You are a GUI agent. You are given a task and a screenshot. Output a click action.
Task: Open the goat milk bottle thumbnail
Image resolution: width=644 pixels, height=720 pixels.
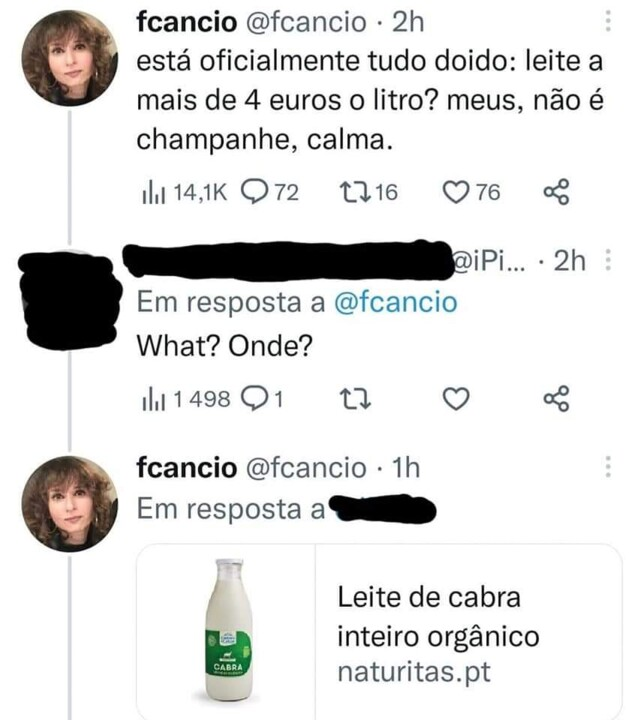[x=227, y=632]
